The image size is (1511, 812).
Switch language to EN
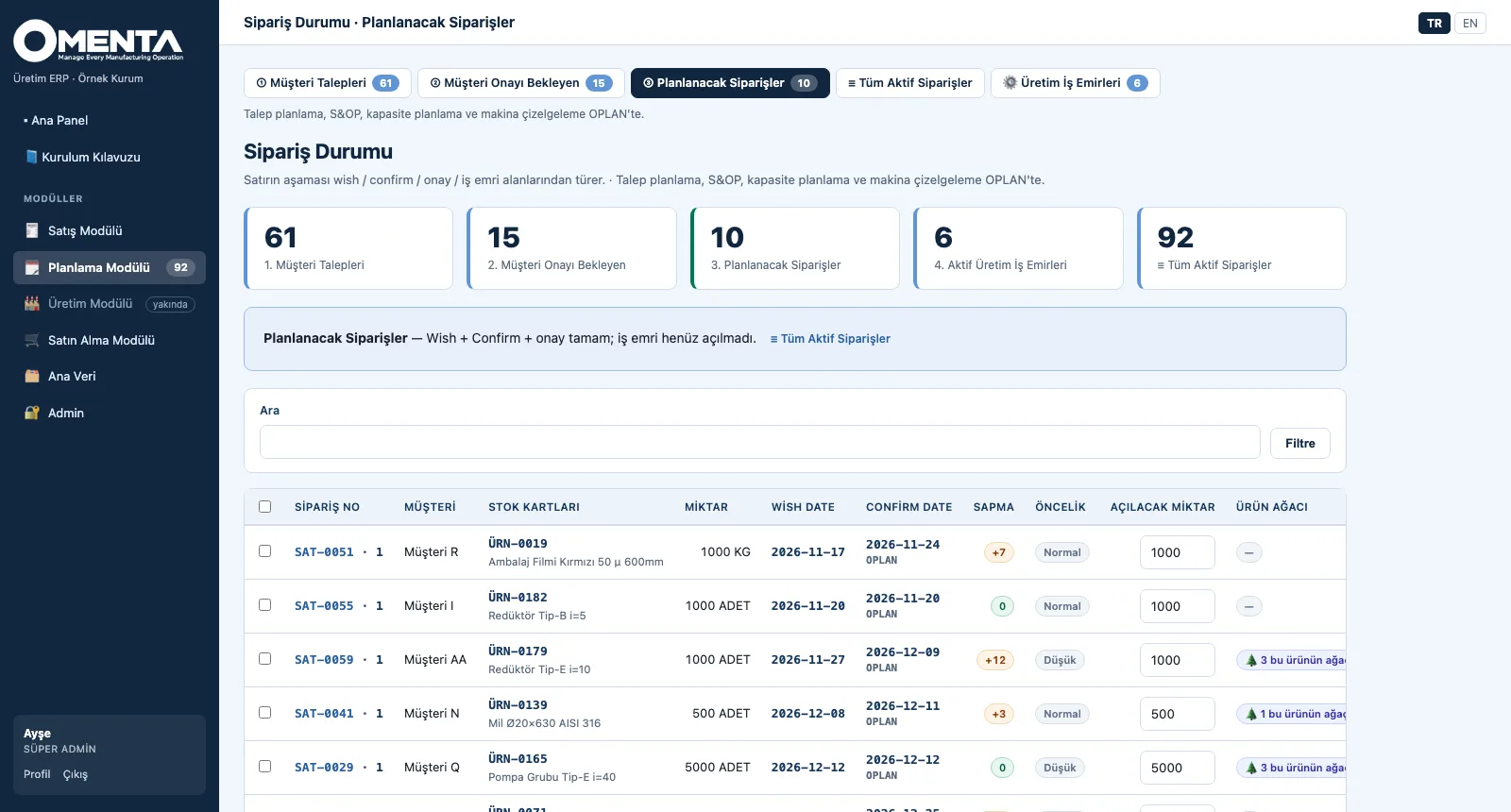point(1469,24)
